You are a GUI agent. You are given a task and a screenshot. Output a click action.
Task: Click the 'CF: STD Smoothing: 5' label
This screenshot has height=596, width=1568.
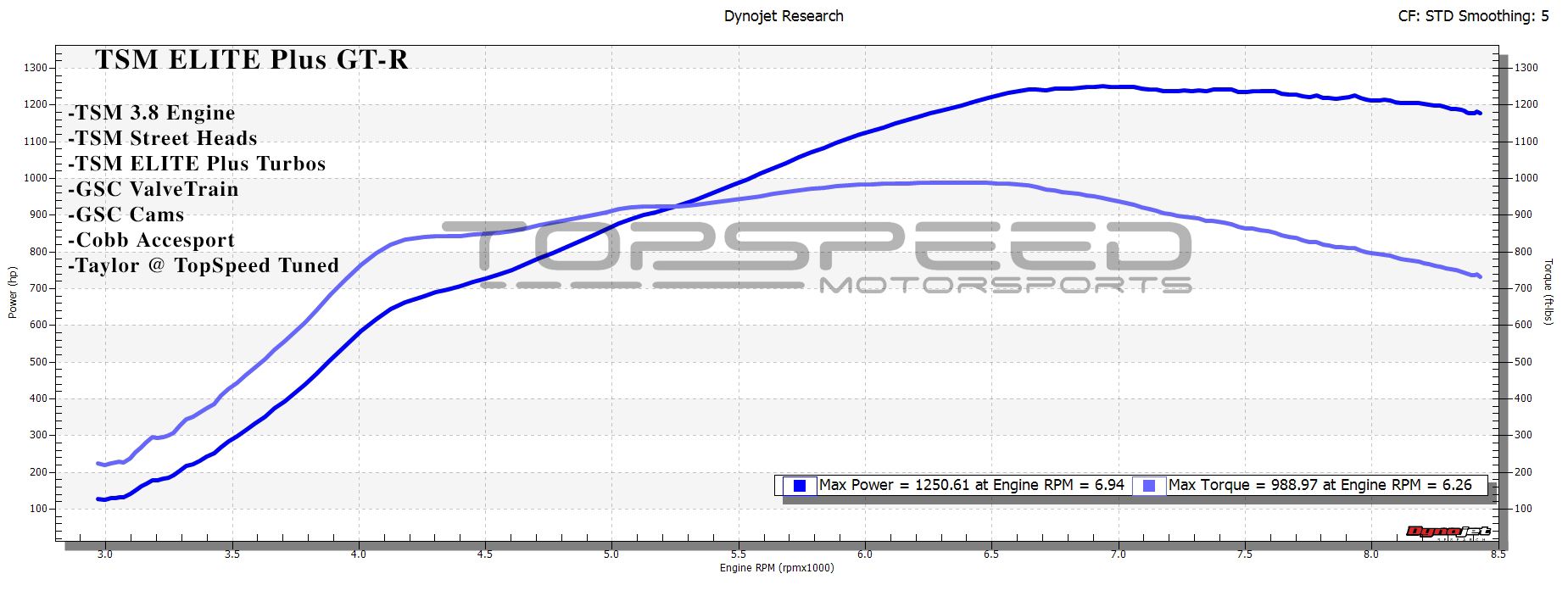[x=1473, y=16]
